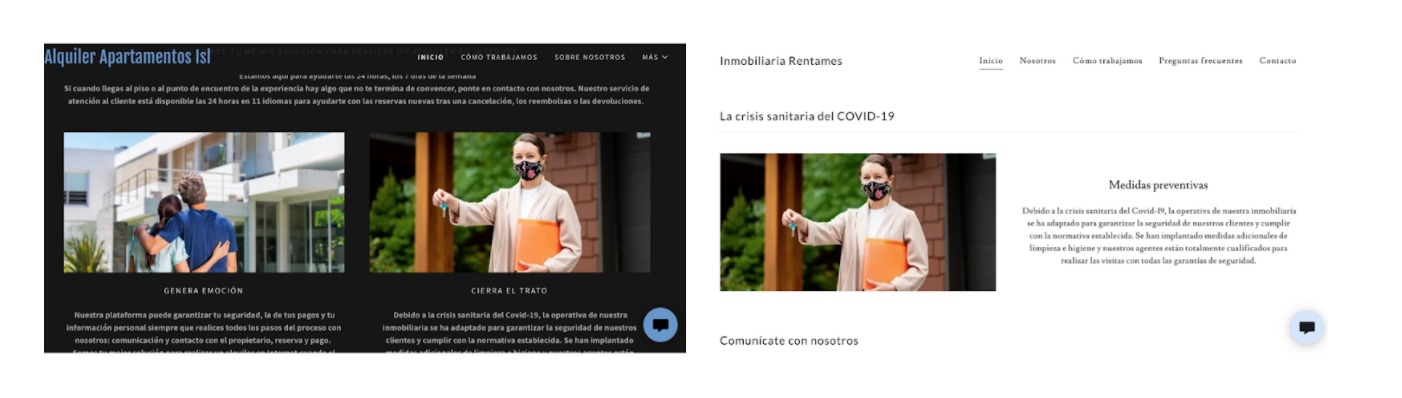Screen dimensions: 1402x398
Task: Open the chat bubble on dark website
Action: coord(660,325)
